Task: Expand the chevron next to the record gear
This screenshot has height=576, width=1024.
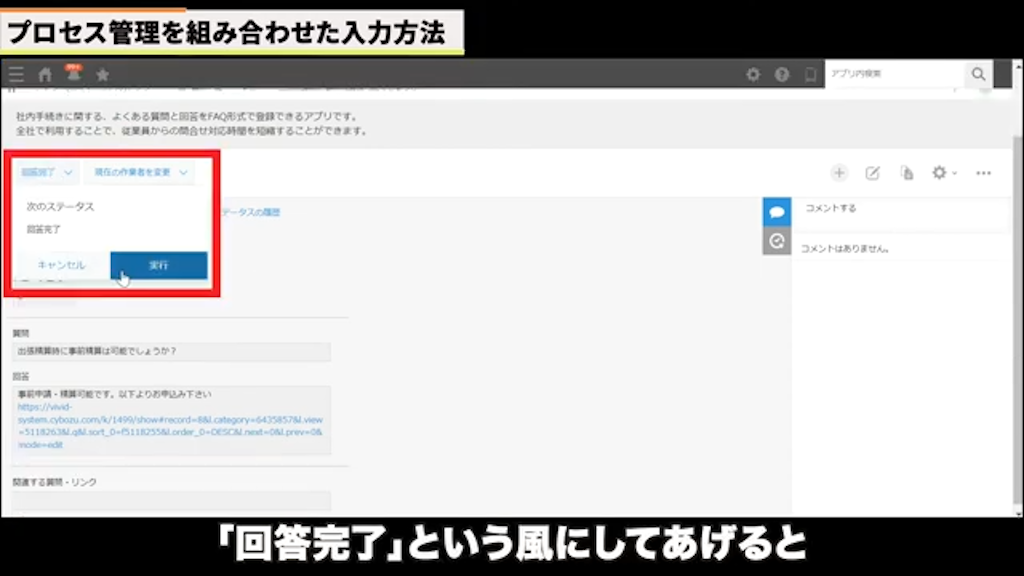Action: [954, 172]
